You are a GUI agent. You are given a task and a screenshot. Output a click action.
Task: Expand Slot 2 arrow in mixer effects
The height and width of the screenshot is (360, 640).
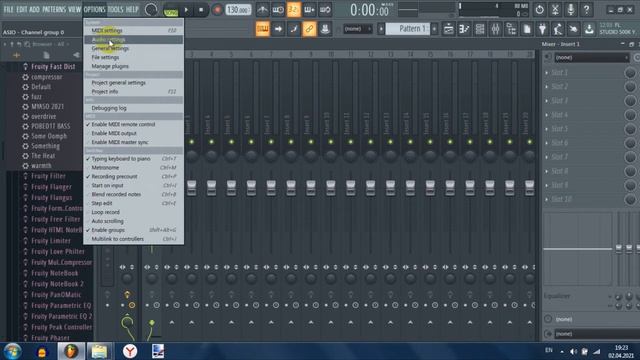547,87
